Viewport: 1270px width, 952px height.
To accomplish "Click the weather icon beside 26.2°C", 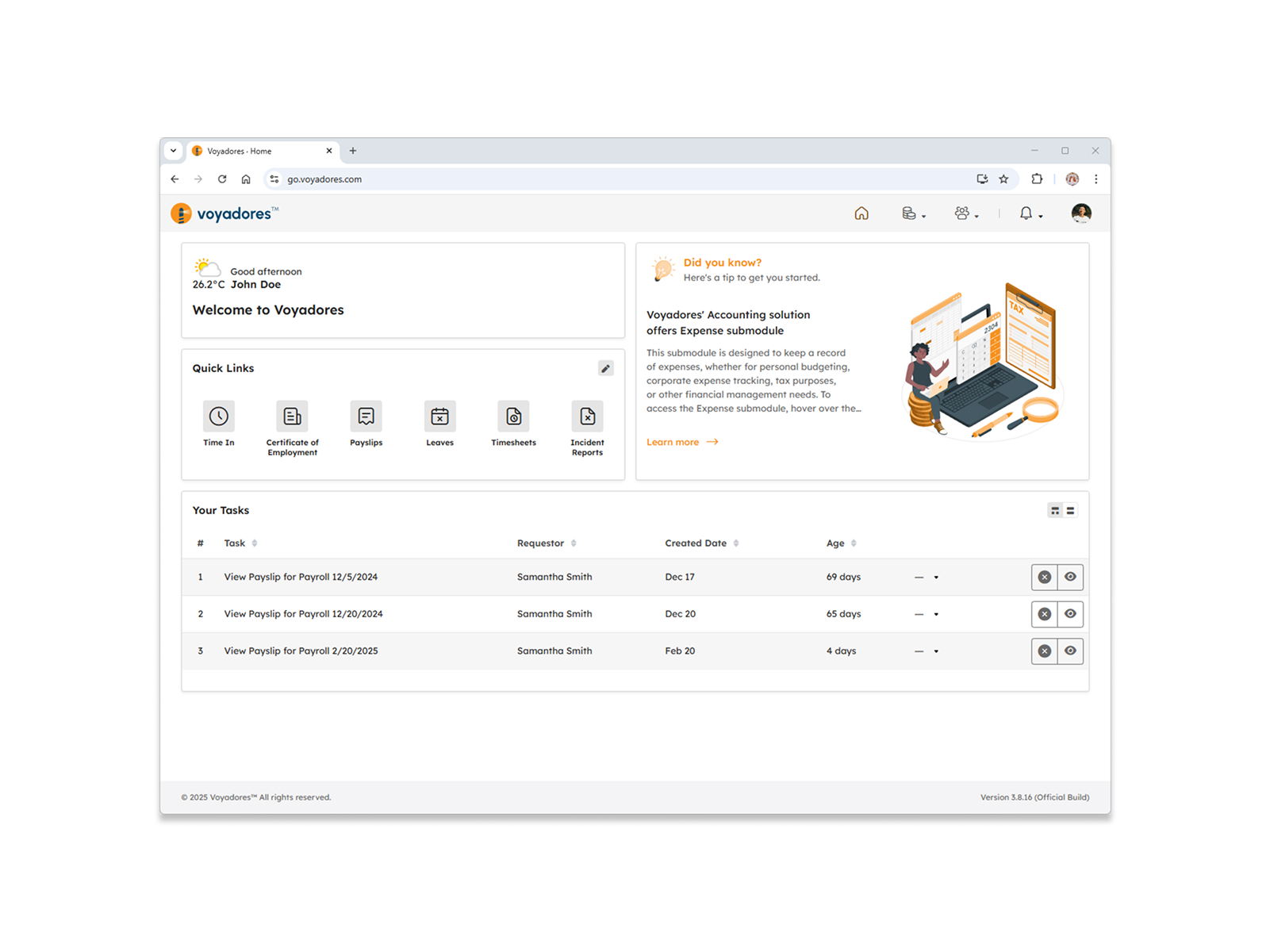I will (x=208, y=267).
